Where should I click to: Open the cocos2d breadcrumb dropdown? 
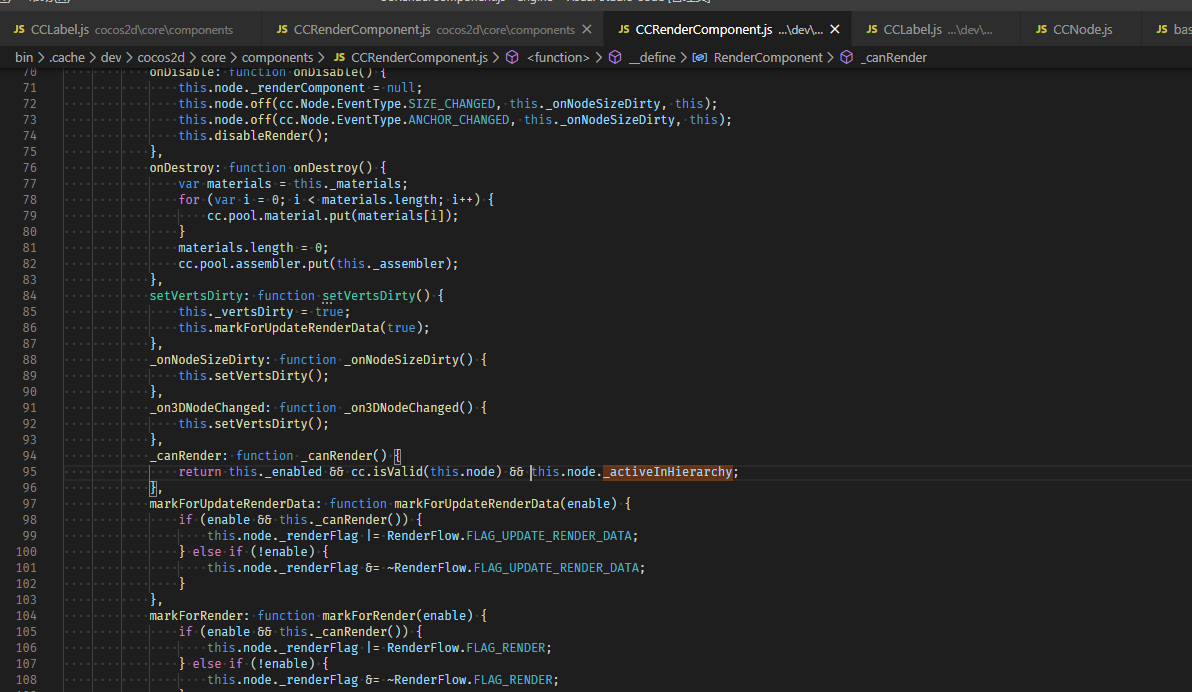point(160,57)
